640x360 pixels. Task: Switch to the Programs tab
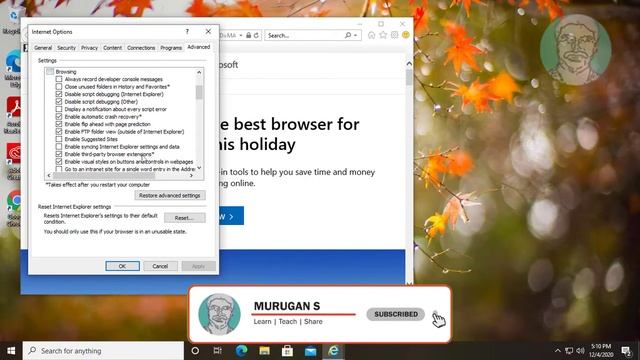point(171,48)
